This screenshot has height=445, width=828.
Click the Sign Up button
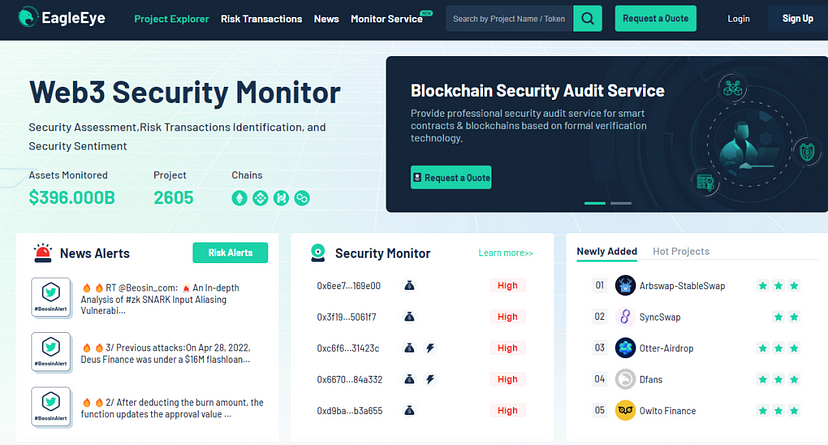pyautogui.click(x=797, y=18)
